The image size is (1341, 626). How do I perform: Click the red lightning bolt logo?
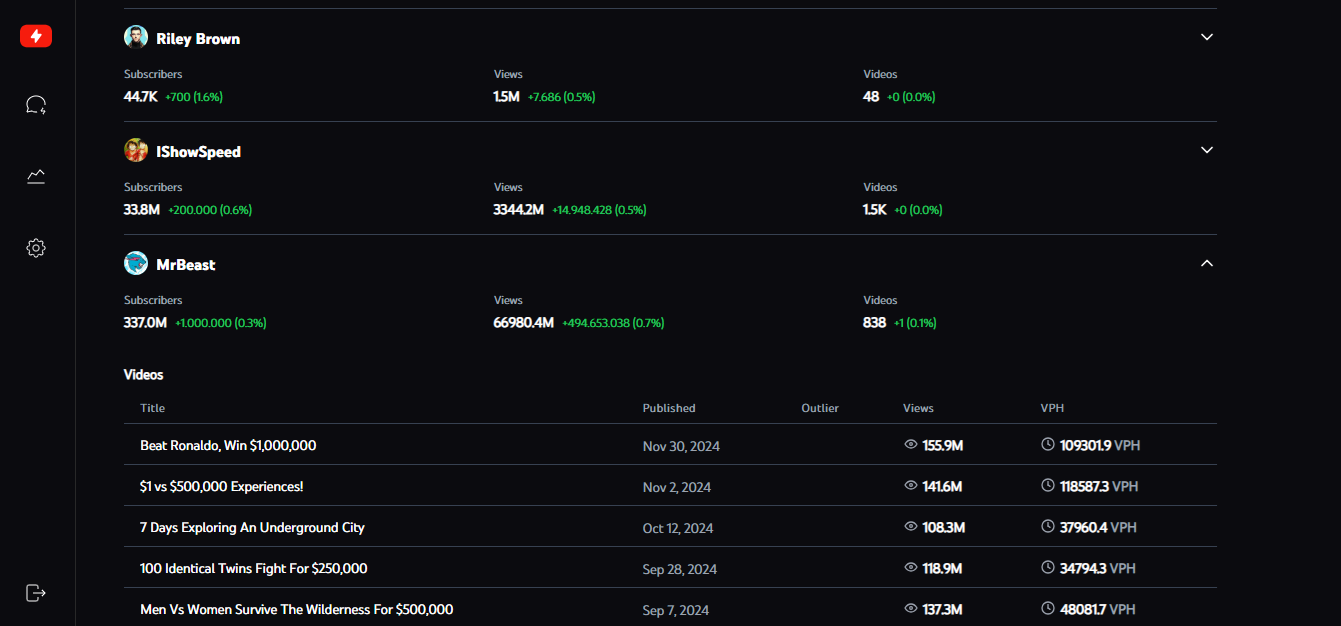[x=36, y=36]
